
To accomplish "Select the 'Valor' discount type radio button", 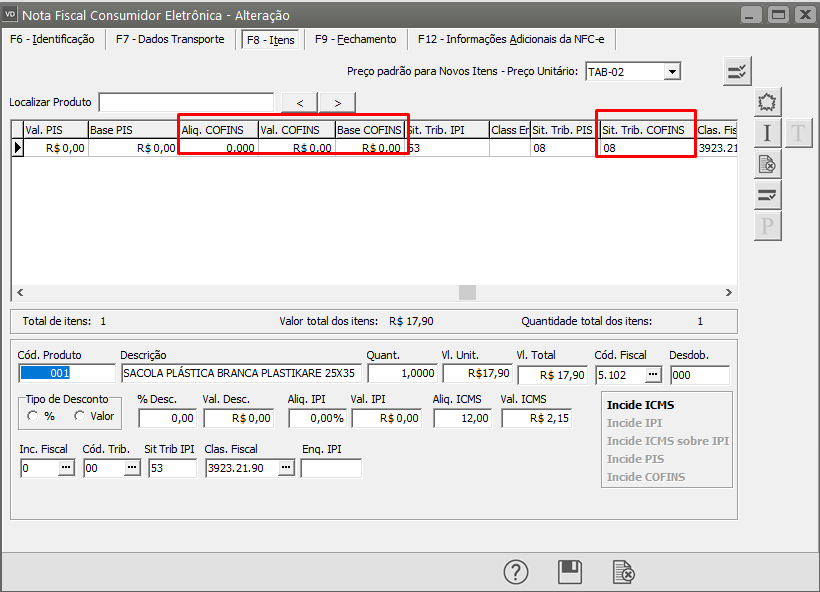I will [x=80, y=416].
